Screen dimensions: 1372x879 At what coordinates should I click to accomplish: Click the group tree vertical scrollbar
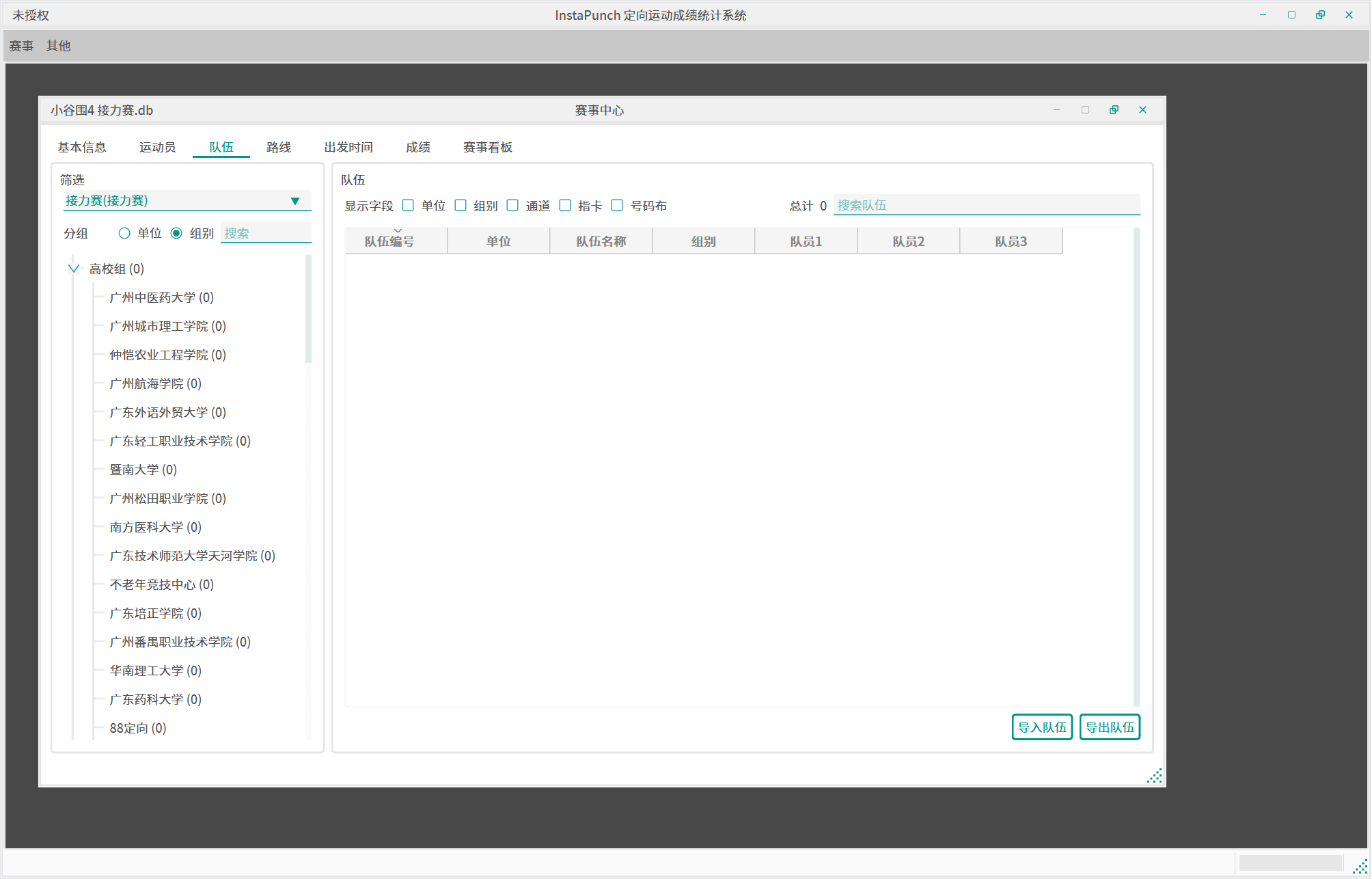tap(308, 309)
